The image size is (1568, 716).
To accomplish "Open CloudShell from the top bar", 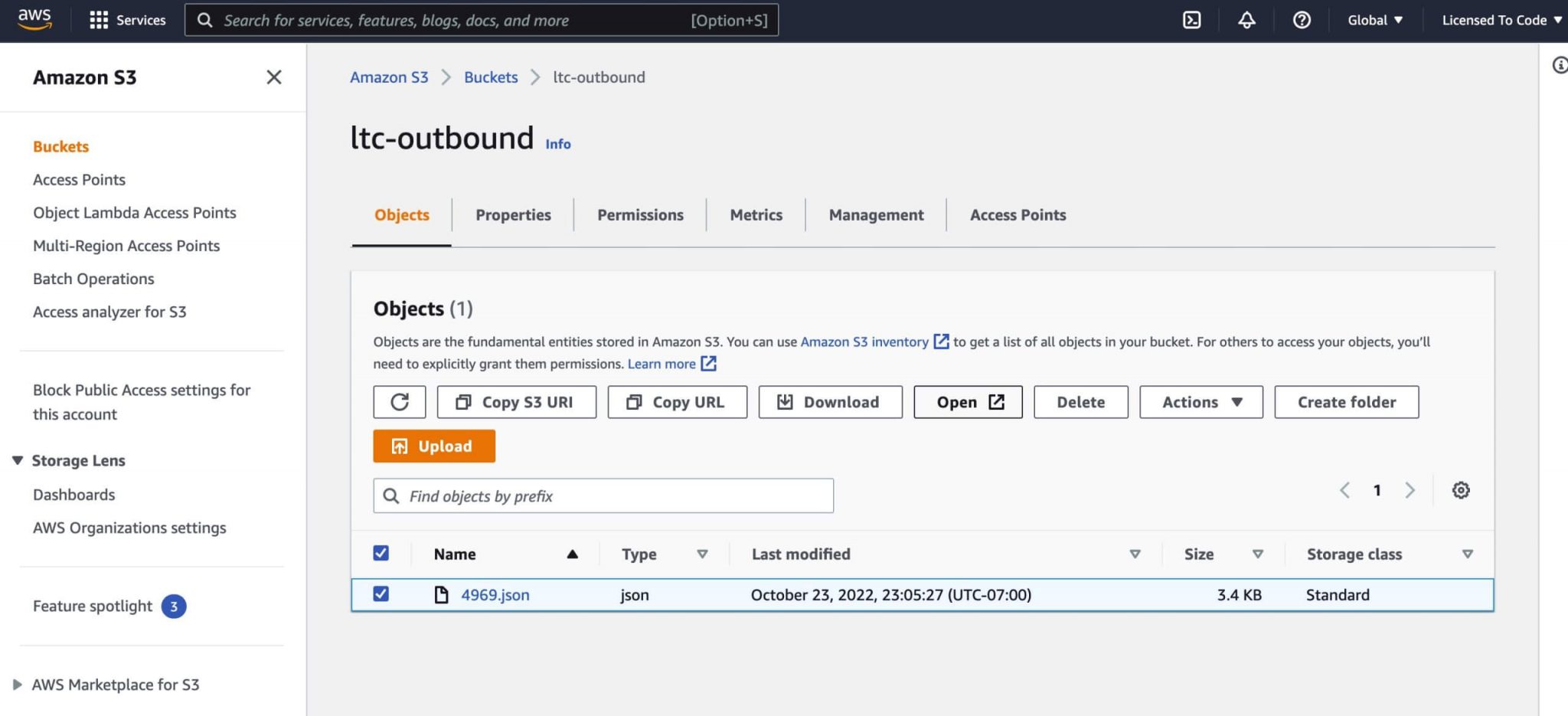I will click(x=1192, y=20).
